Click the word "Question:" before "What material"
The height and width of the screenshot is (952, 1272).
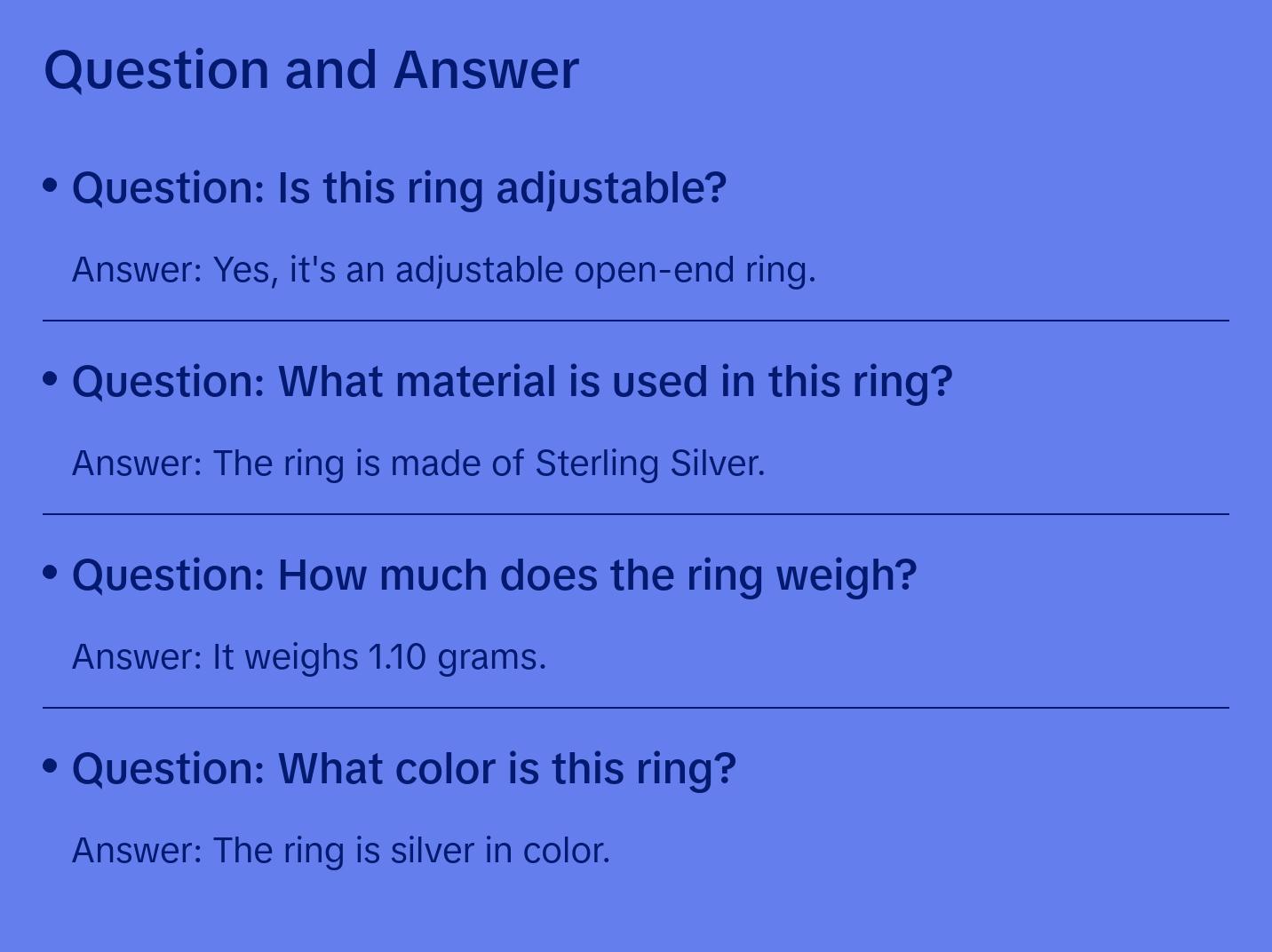coord(169,382)
